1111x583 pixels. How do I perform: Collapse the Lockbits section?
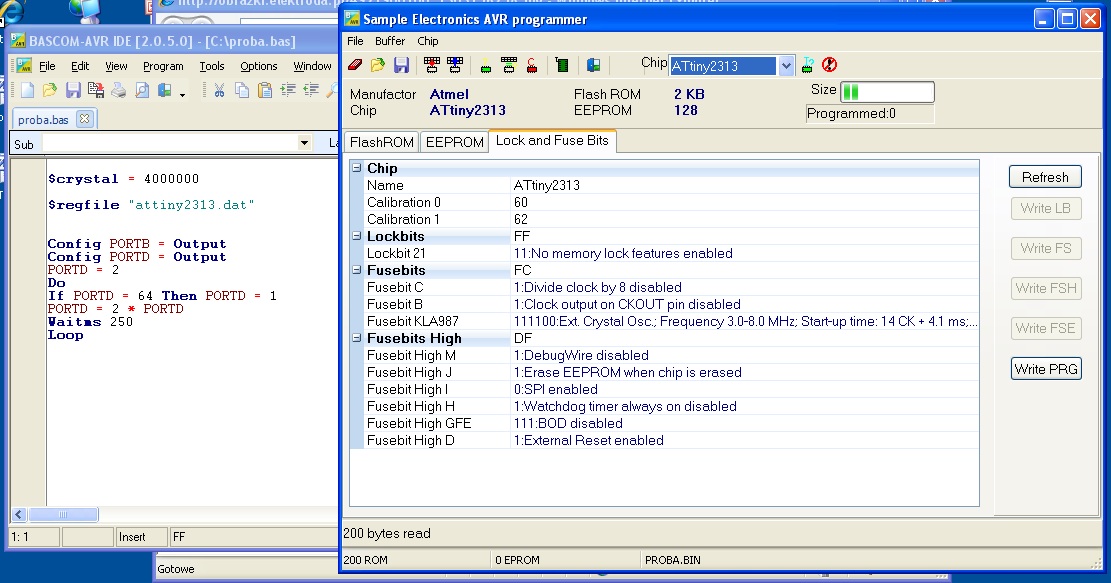pyautogui.click(x=357, y=236)
